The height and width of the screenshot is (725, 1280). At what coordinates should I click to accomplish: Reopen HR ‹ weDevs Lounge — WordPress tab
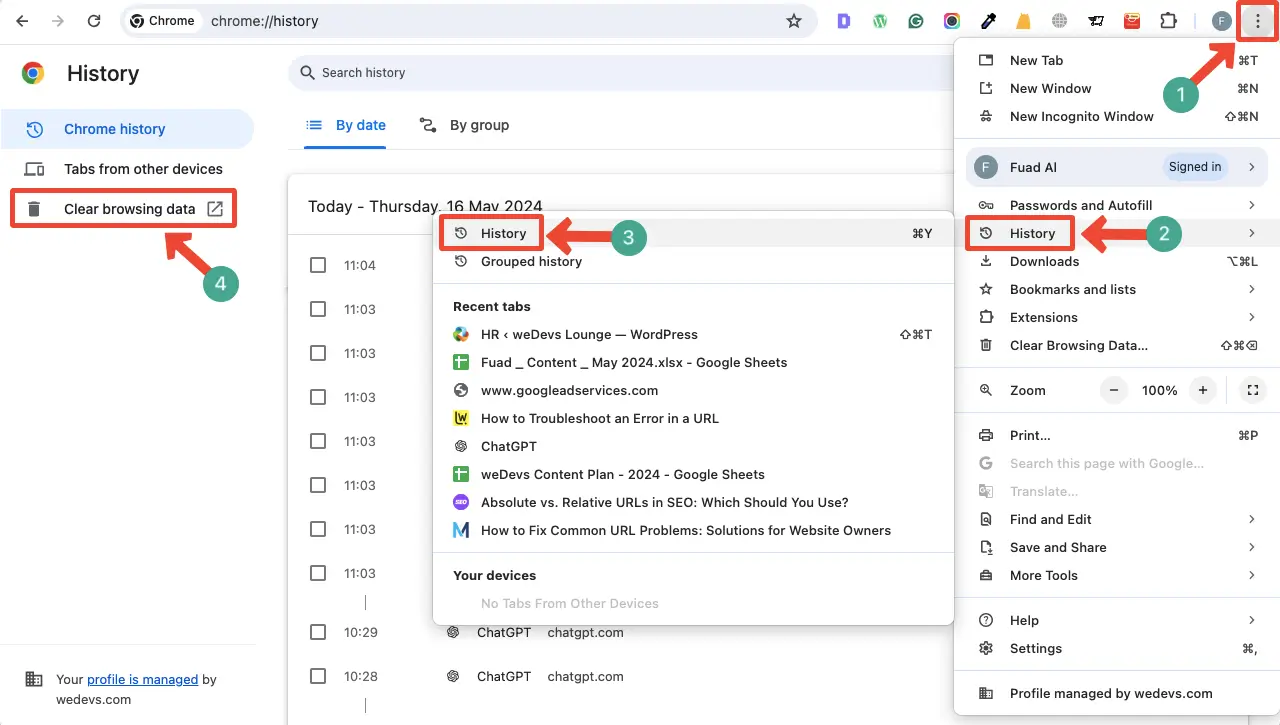point(692,334)
